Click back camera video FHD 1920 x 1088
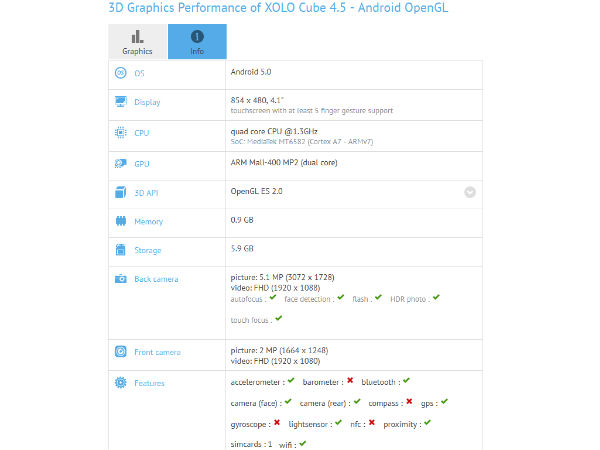Screen dimensions: 600x450 pyautogui.click(x=275, y=288)
